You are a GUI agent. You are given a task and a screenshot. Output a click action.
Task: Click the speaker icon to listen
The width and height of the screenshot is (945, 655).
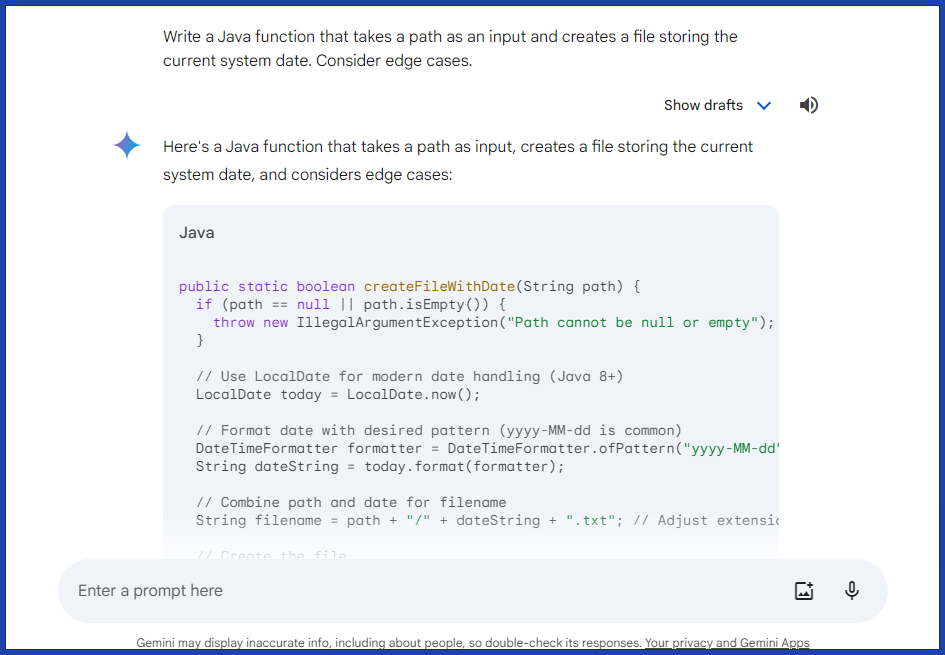(x=809, y=105)
